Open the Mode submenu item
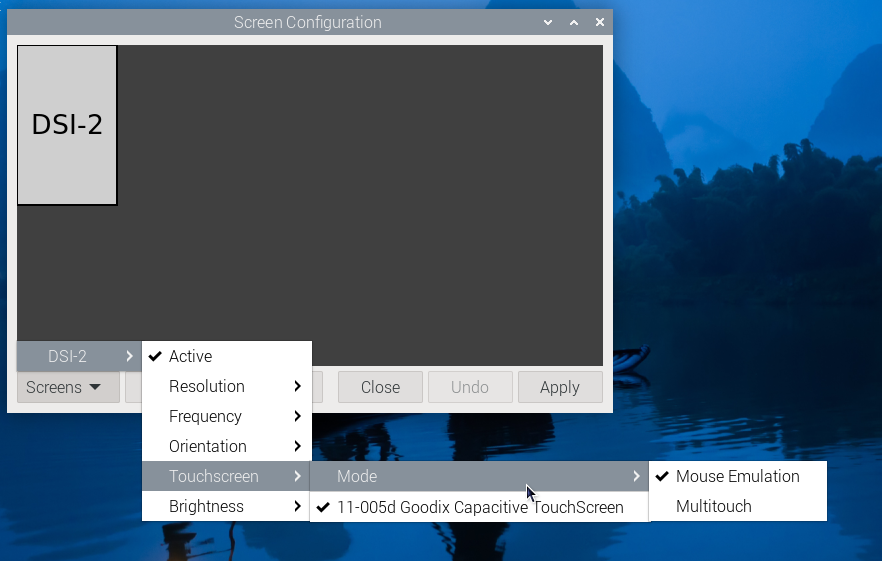The width and height of the screenshot is (882, 561). pos(478,476)
